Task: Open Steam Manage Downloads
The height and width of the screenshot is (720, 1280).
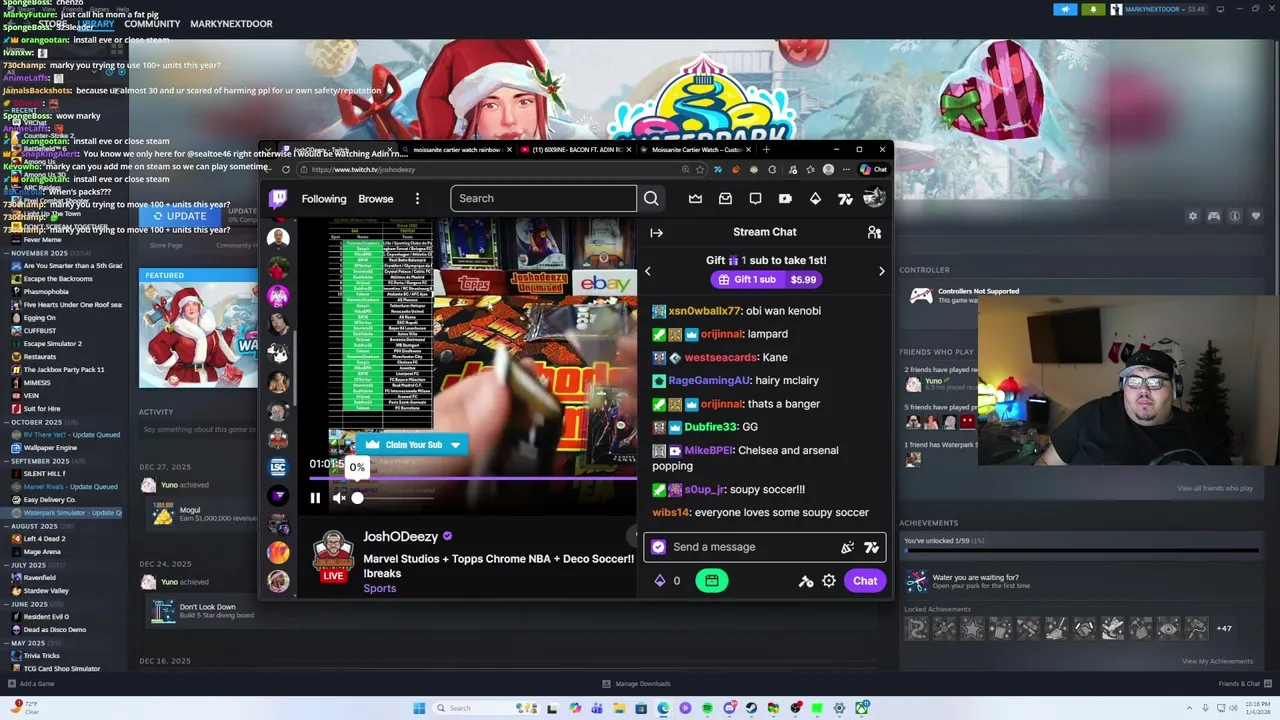Action: click(636, 684)
